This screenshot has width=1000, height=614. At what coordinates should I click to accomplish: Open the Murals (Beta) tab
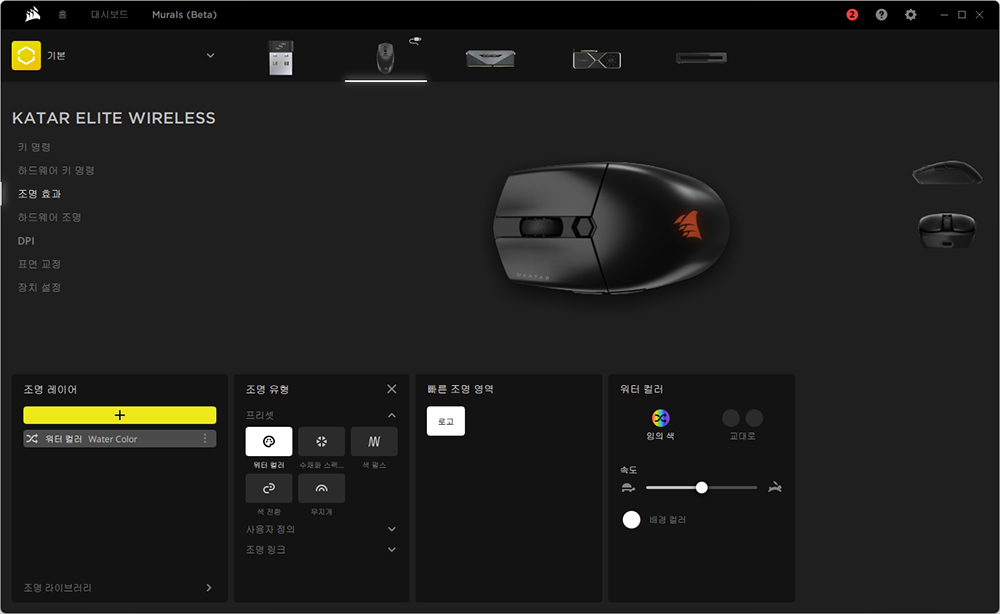[184, 14]
